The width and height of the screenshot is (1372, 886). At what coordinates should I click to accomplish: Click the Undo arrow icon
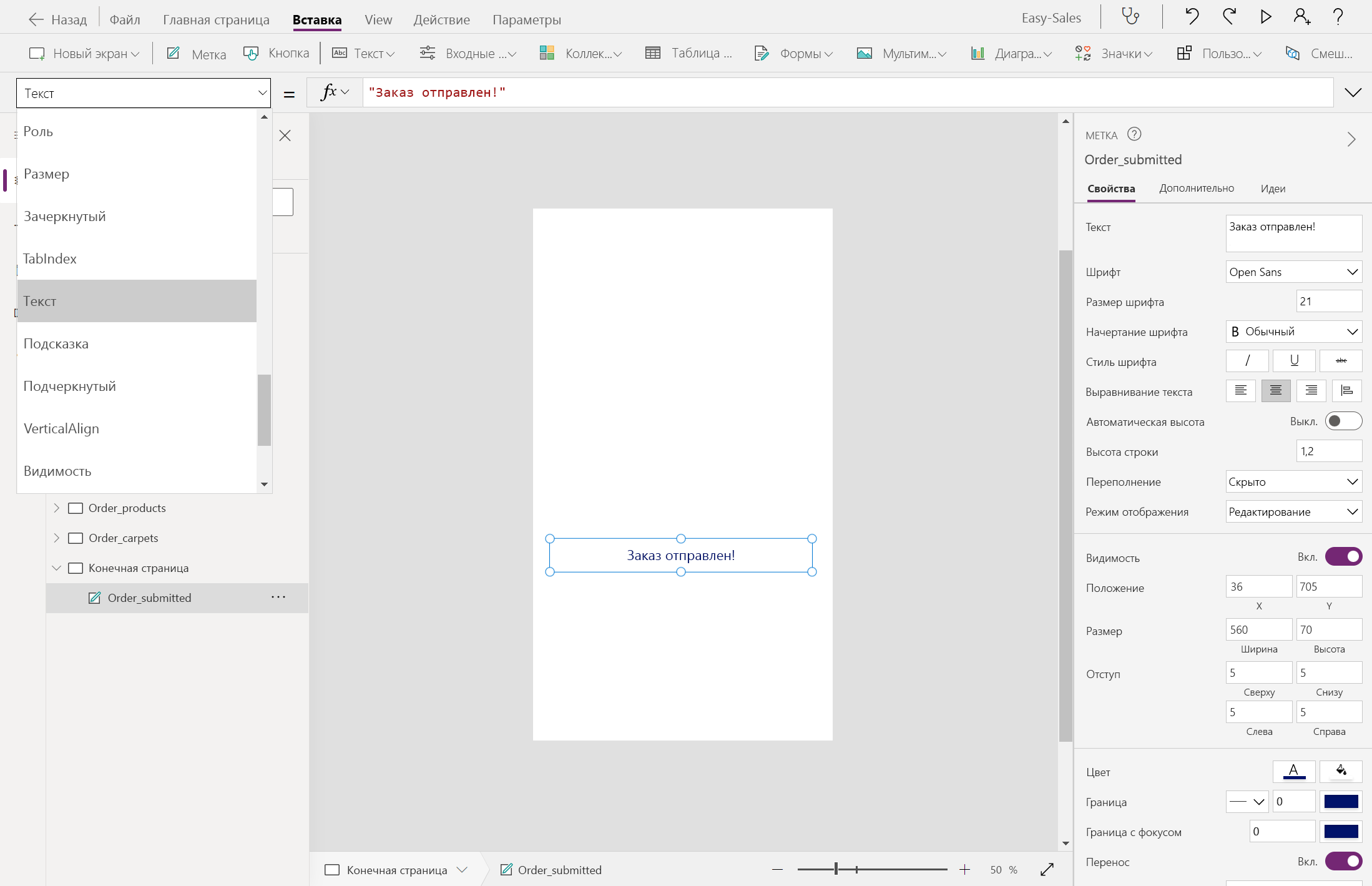(1192, 17)
